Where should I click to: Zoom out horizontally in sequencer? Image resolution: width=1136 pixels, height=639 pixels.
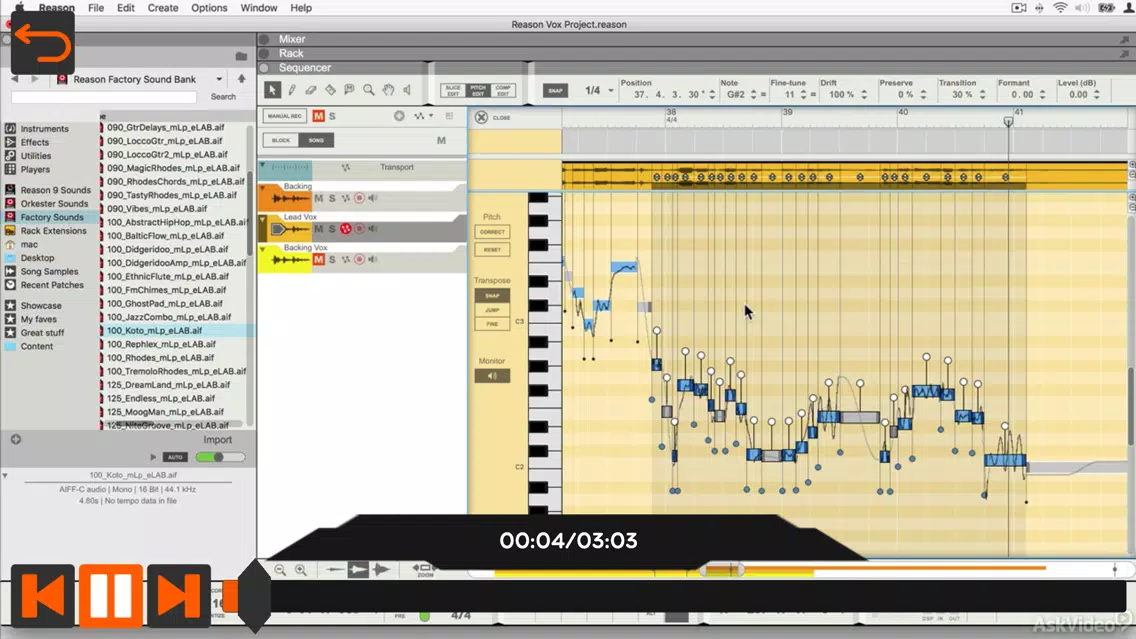coord(280,570)
